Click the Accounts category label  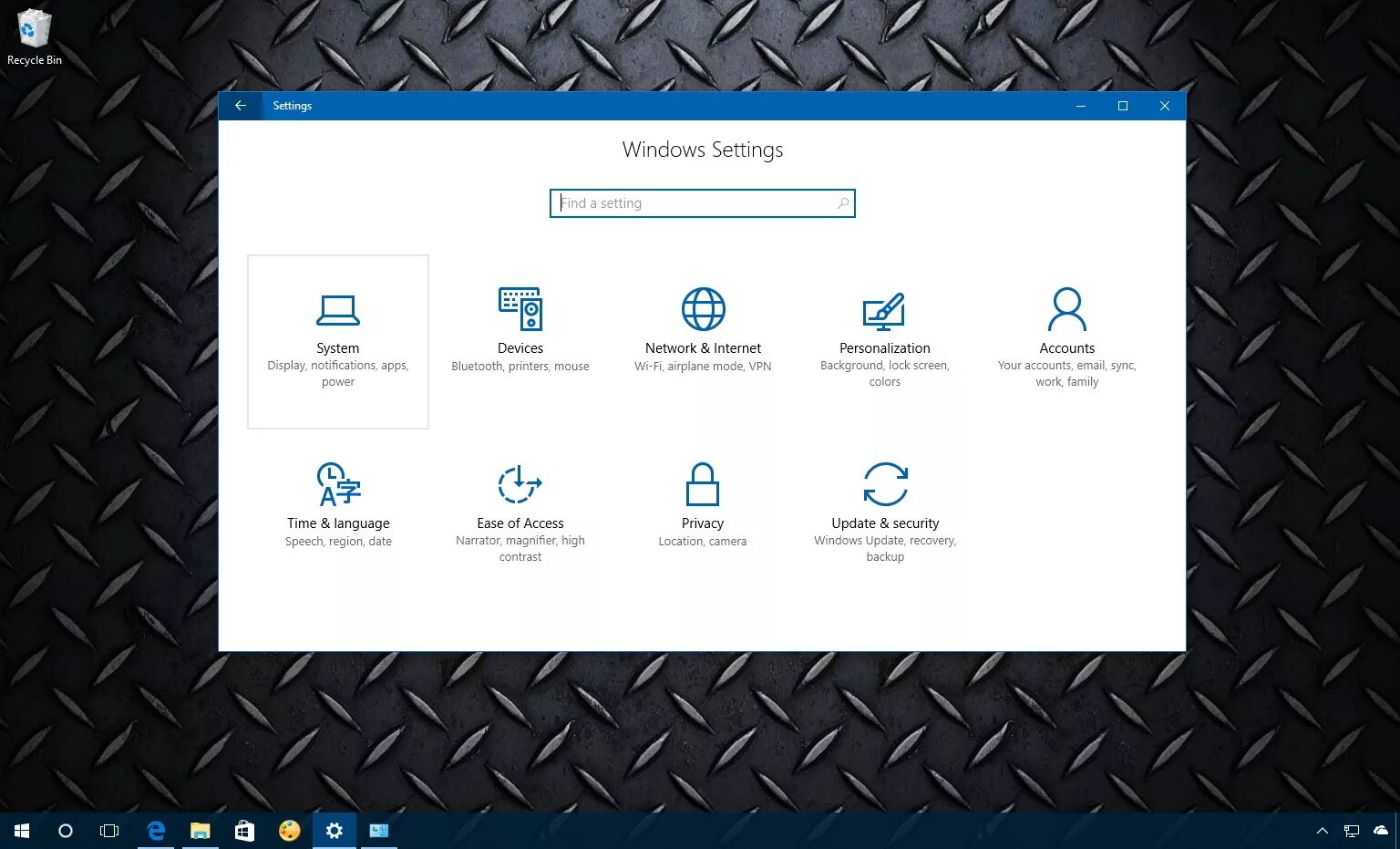[x=1067, y=348]
